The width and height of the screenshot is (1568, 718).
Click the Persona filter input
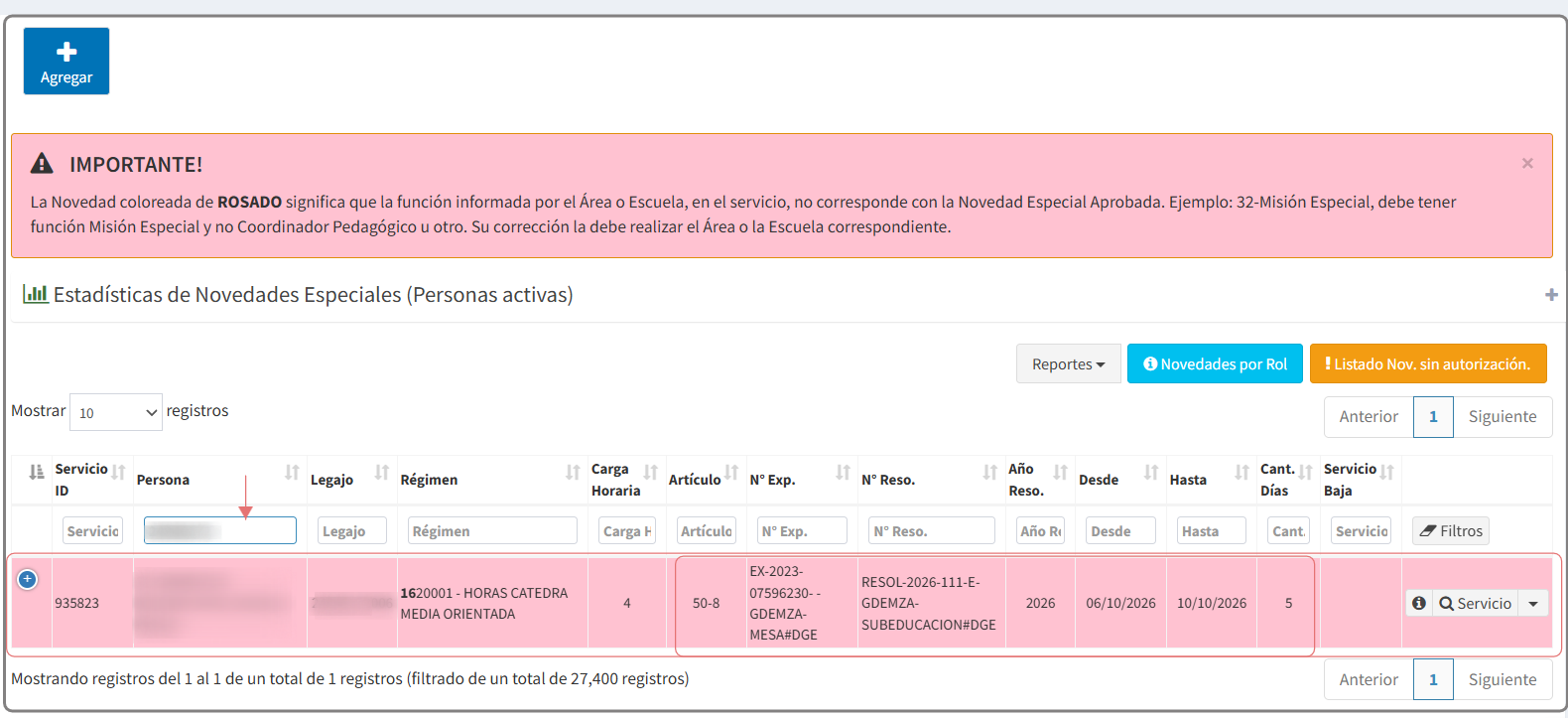pyautogui.click(x=220, y=530)
